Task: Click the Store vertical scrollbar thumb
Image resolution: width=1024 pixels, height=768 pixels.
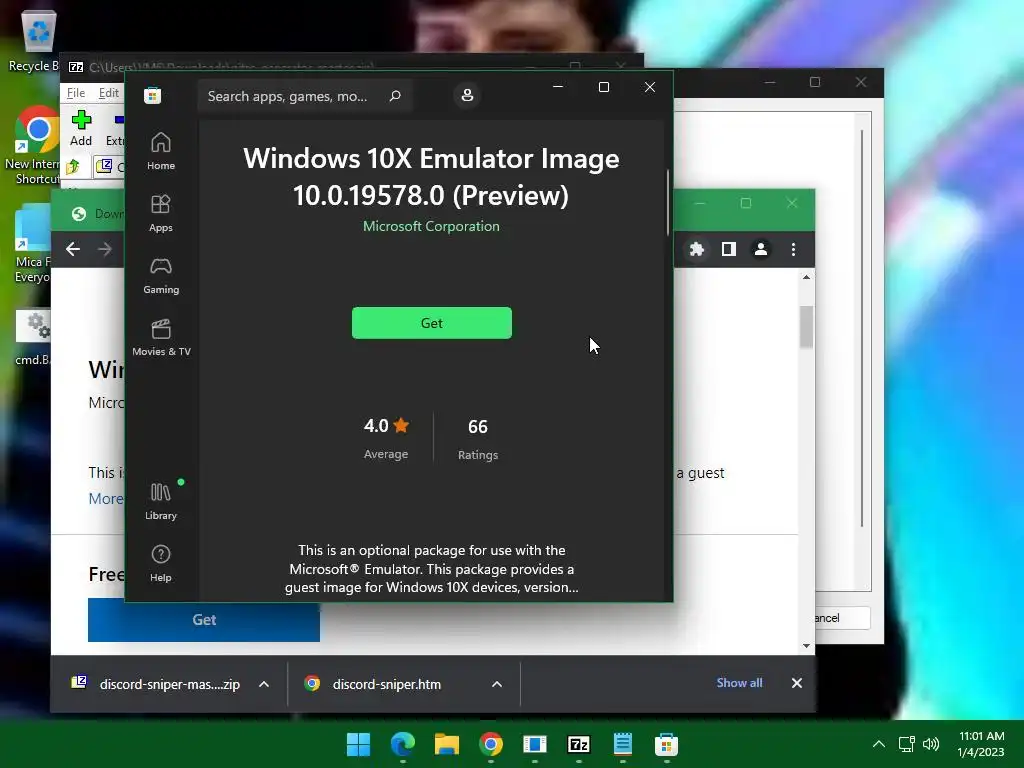Action: click(667, 202)
